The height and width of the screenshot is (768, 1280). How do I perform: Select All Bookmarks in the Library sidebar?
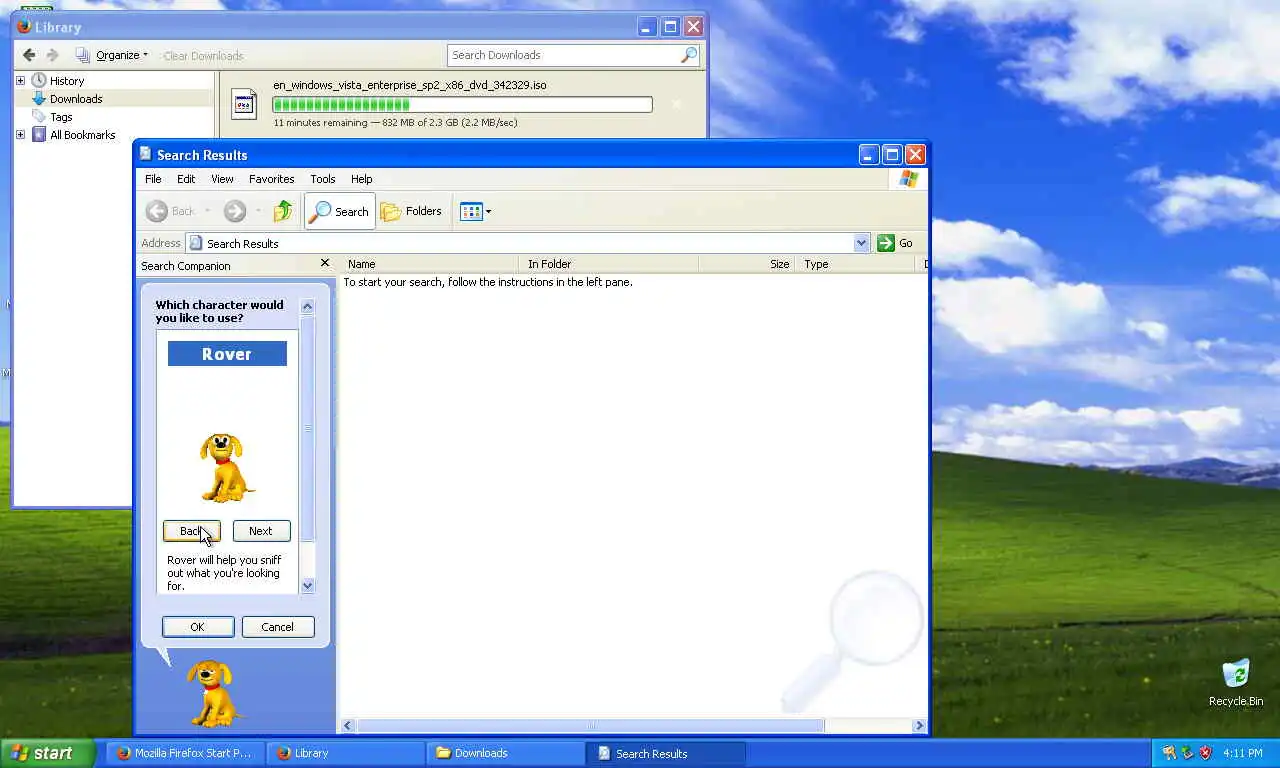pyautogui.click(x=83, y=135)
